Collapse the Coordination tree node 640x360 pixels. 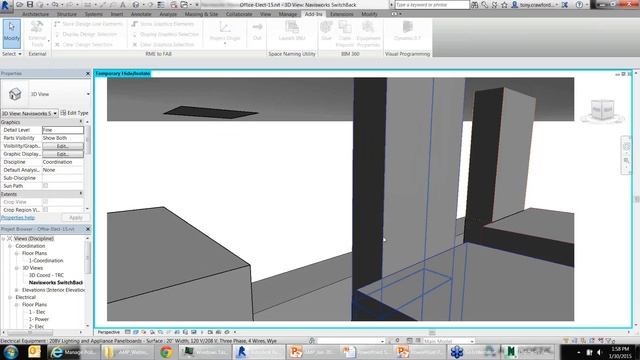(10, 246)
